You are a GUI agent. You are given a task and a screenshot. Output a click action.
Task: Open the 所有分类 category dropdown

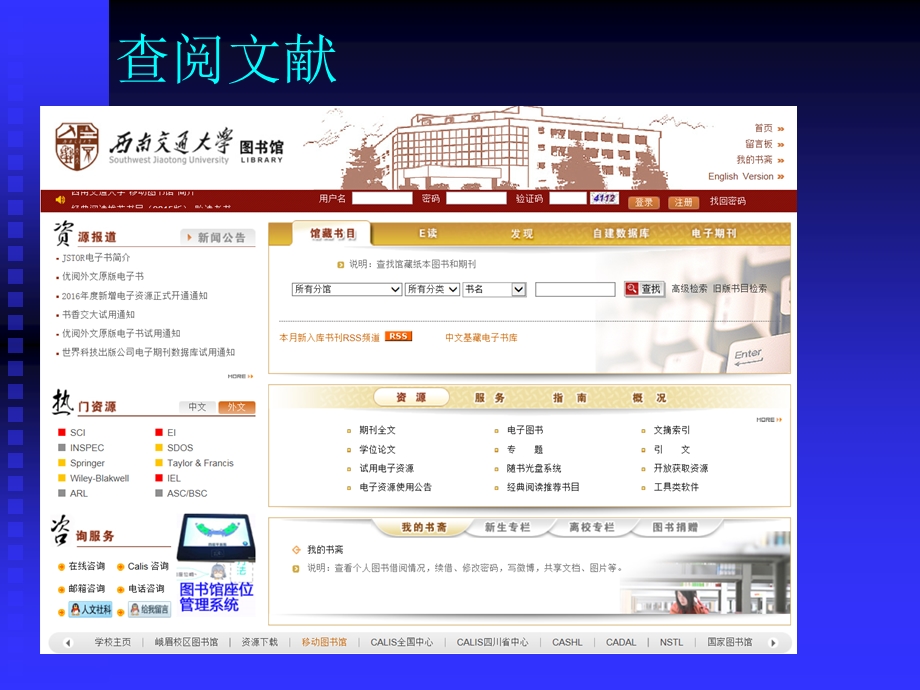pos(432,289)
